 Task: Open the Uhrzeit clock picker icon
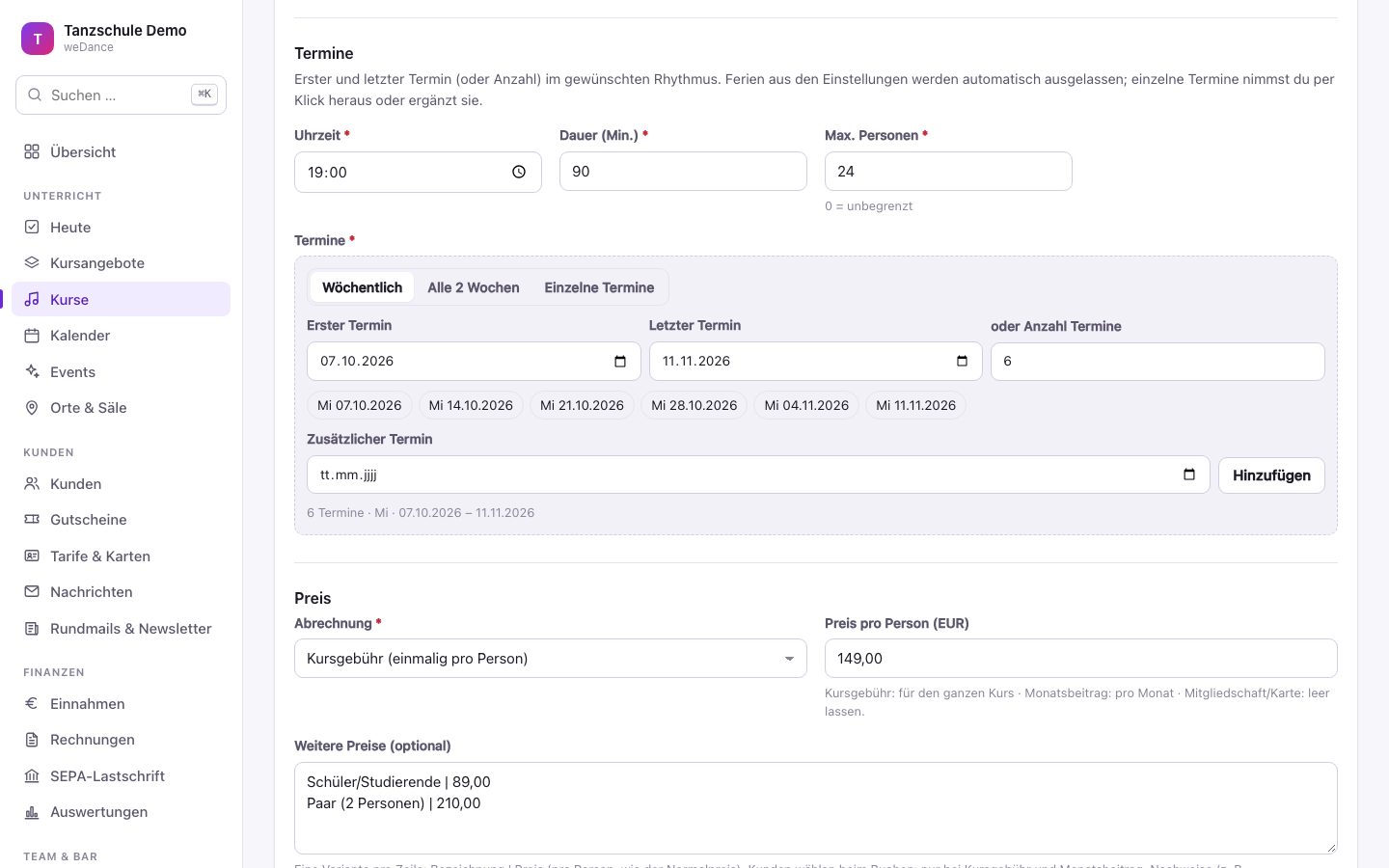pos(519,172)
